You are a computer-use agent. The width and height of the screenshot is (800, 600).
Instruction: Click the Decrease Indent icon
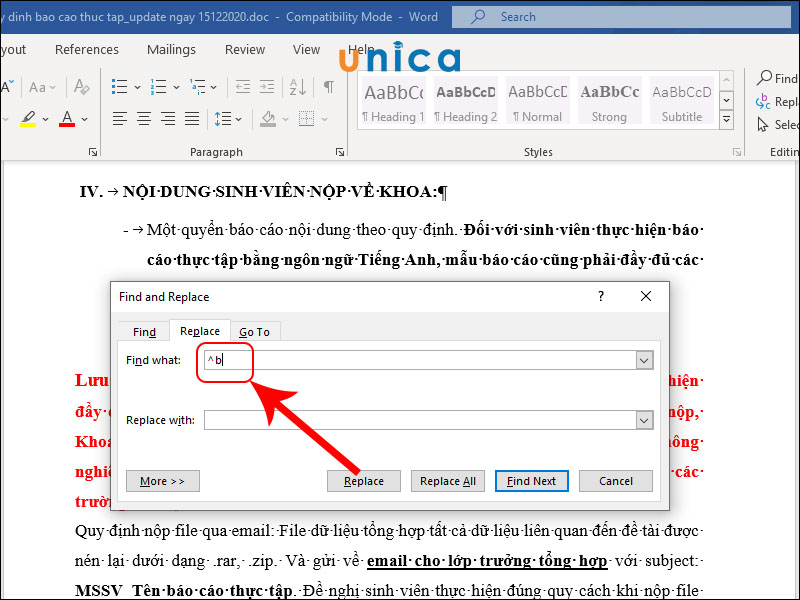pyautogui.click(x=241, y=87)
